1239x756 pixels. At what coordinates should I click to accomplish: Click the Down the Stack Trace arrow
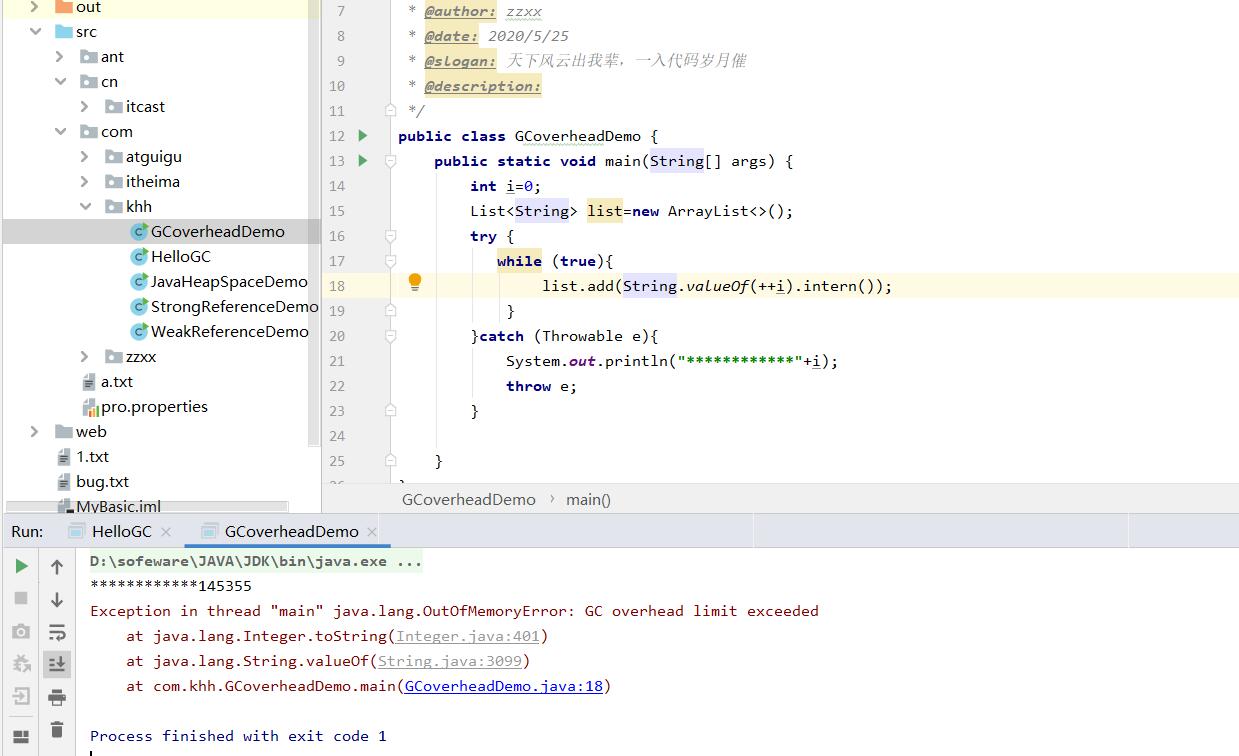pos(57,600)
